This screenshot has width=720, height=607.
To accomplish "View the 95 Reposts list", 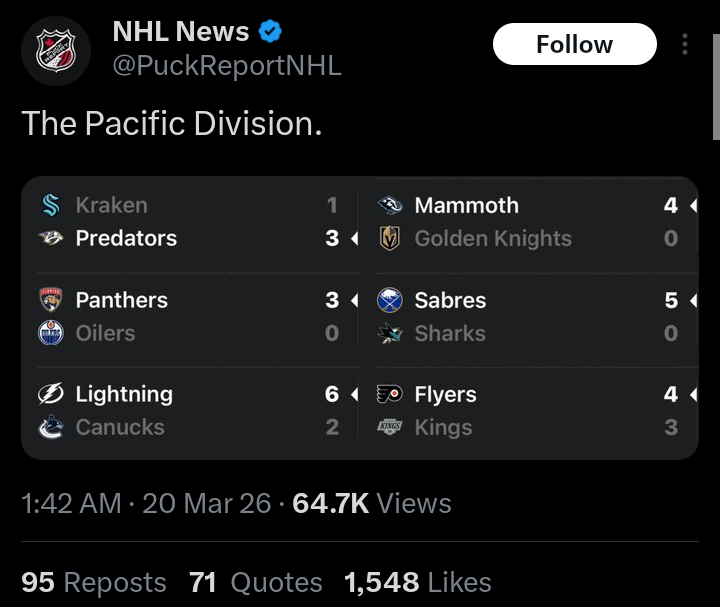I will (94, 582).
